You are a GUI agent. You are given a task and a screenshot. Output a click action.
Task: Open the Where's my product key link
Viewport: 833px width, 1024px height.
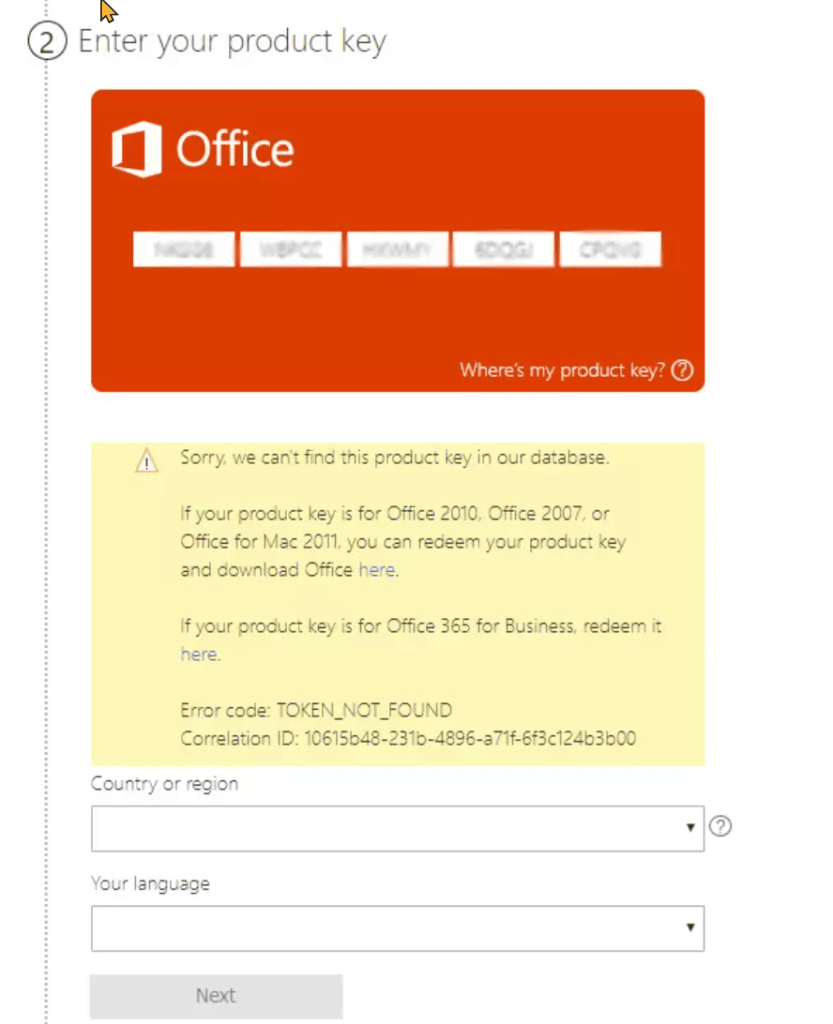pyautogui.click(x=562, y=370)
